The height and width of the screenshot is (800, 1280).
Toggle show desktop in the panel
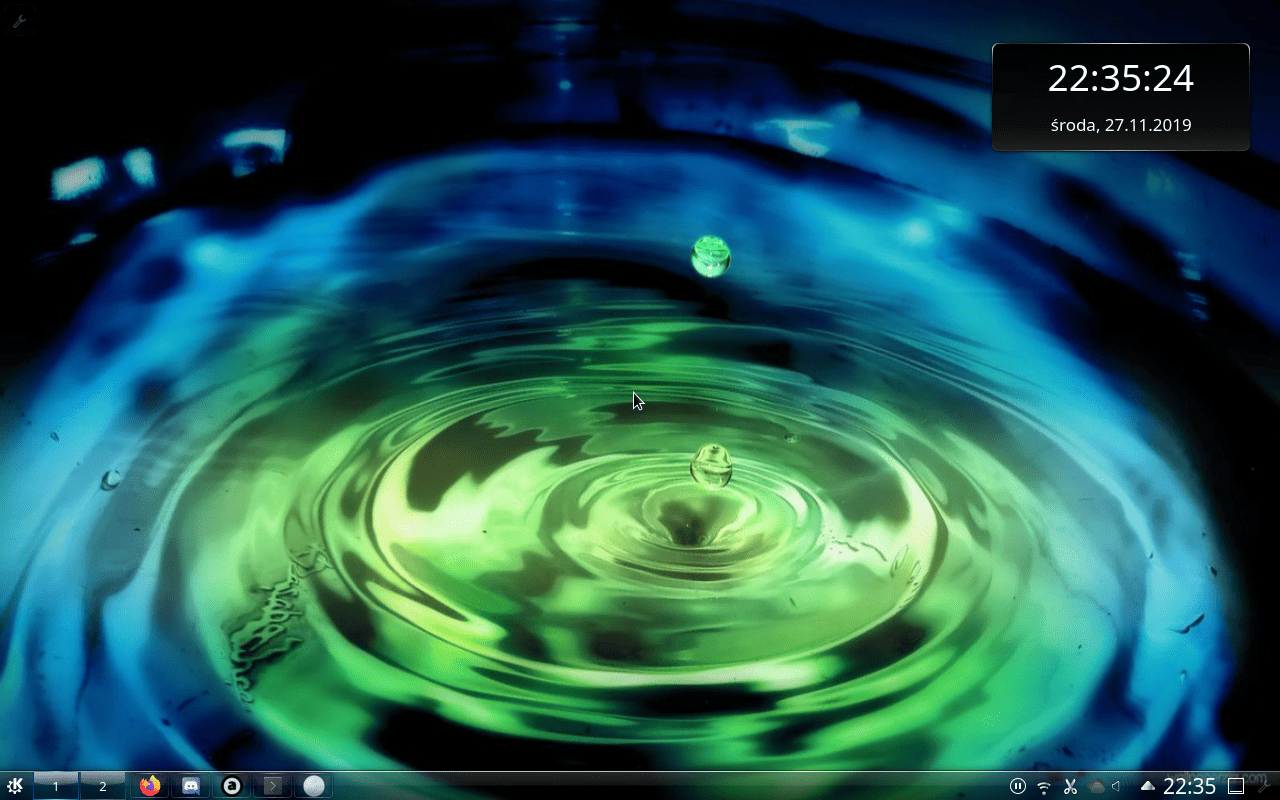tap(1236, 786)
